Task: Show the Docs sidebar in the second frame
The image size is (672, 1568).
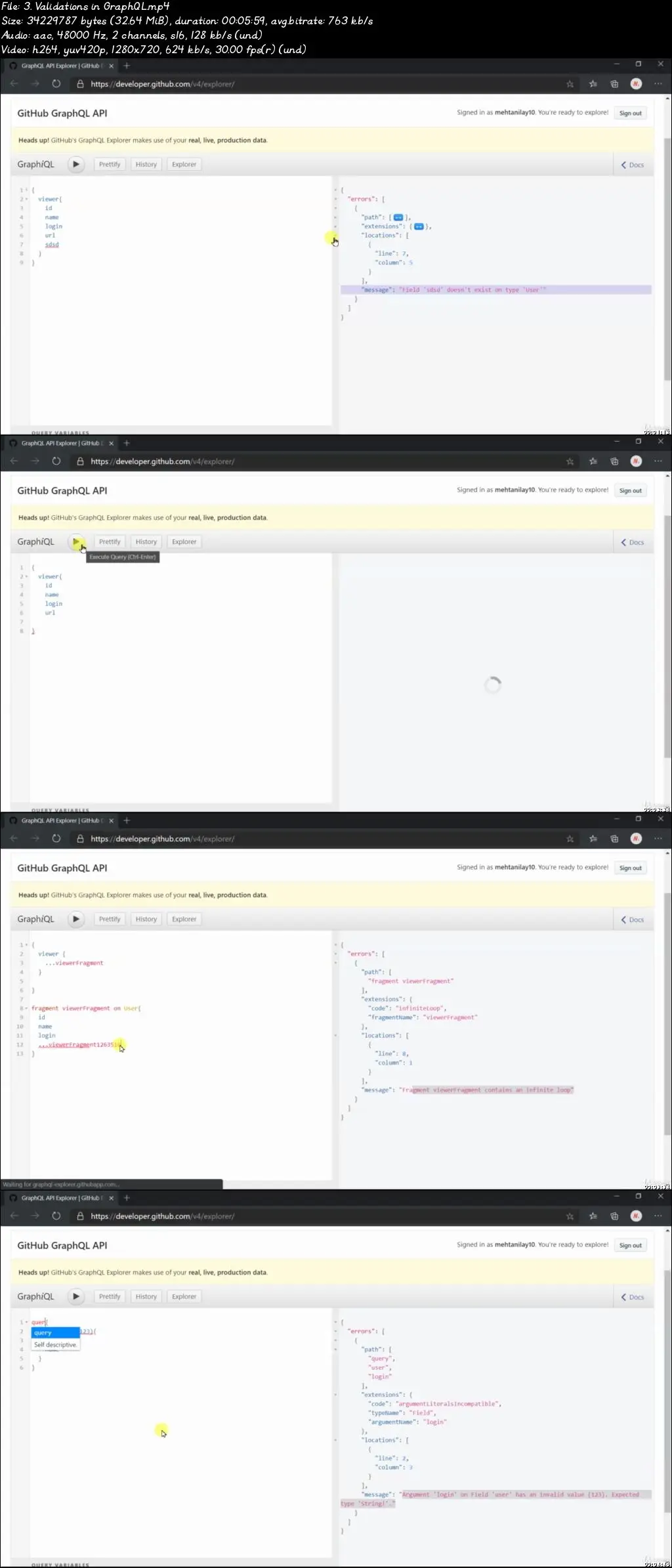Action: [x=633, y=542]
